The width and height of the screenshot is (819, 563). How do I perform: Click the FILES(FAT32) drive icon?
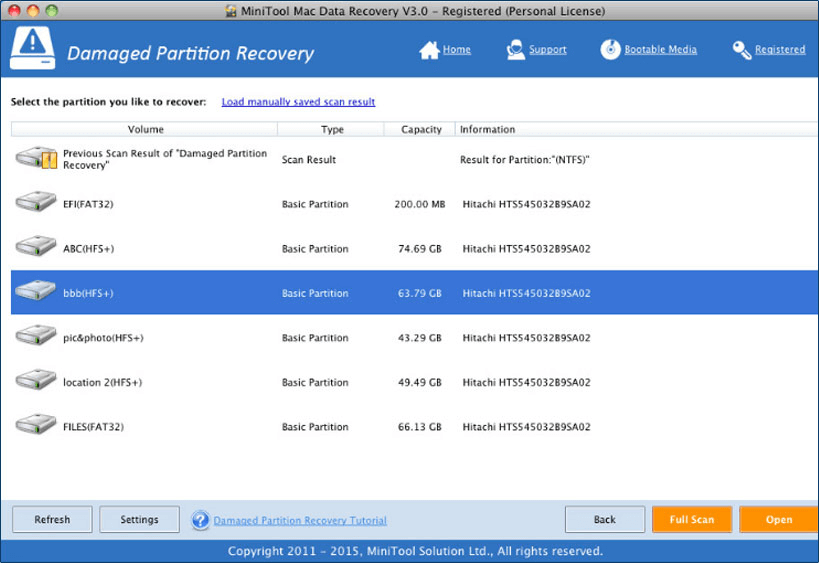click(36, 424)
